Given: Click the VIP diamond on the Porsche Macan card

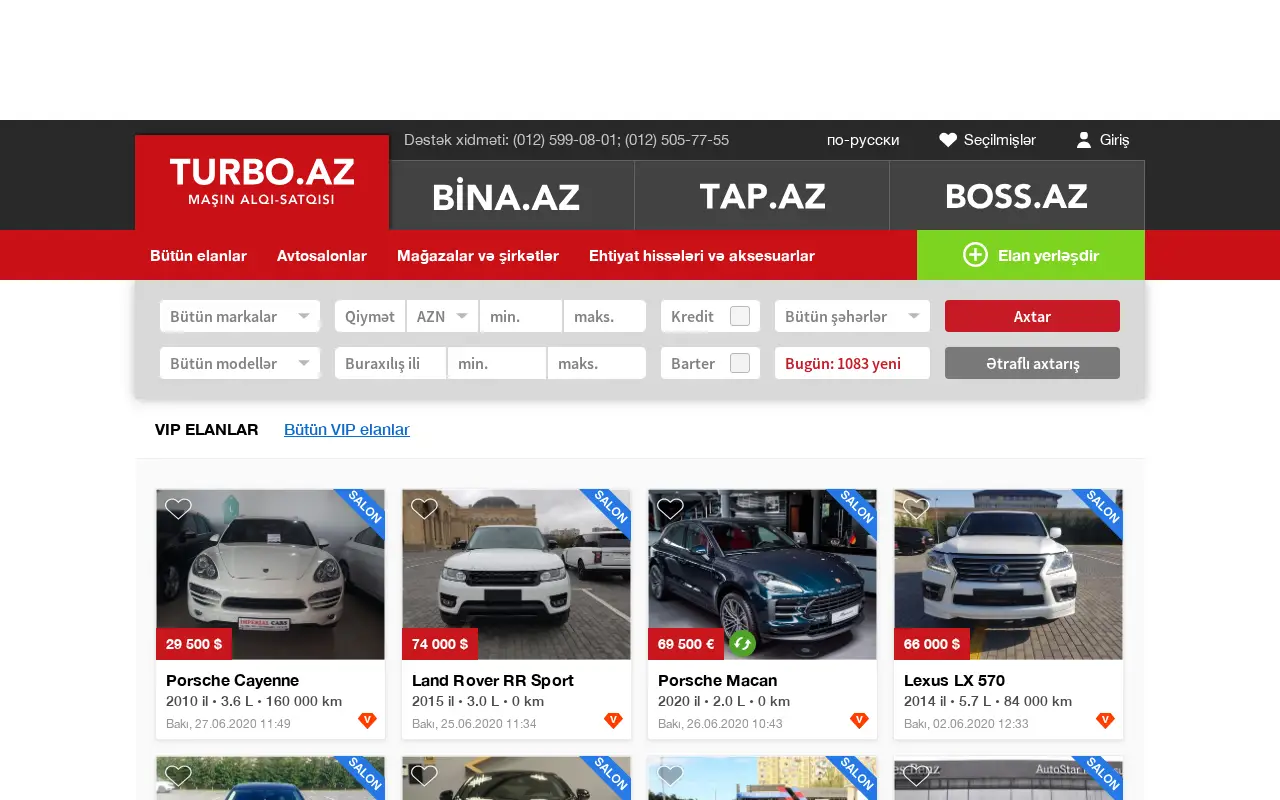Looking at the screenshot, I should (859, 720).
